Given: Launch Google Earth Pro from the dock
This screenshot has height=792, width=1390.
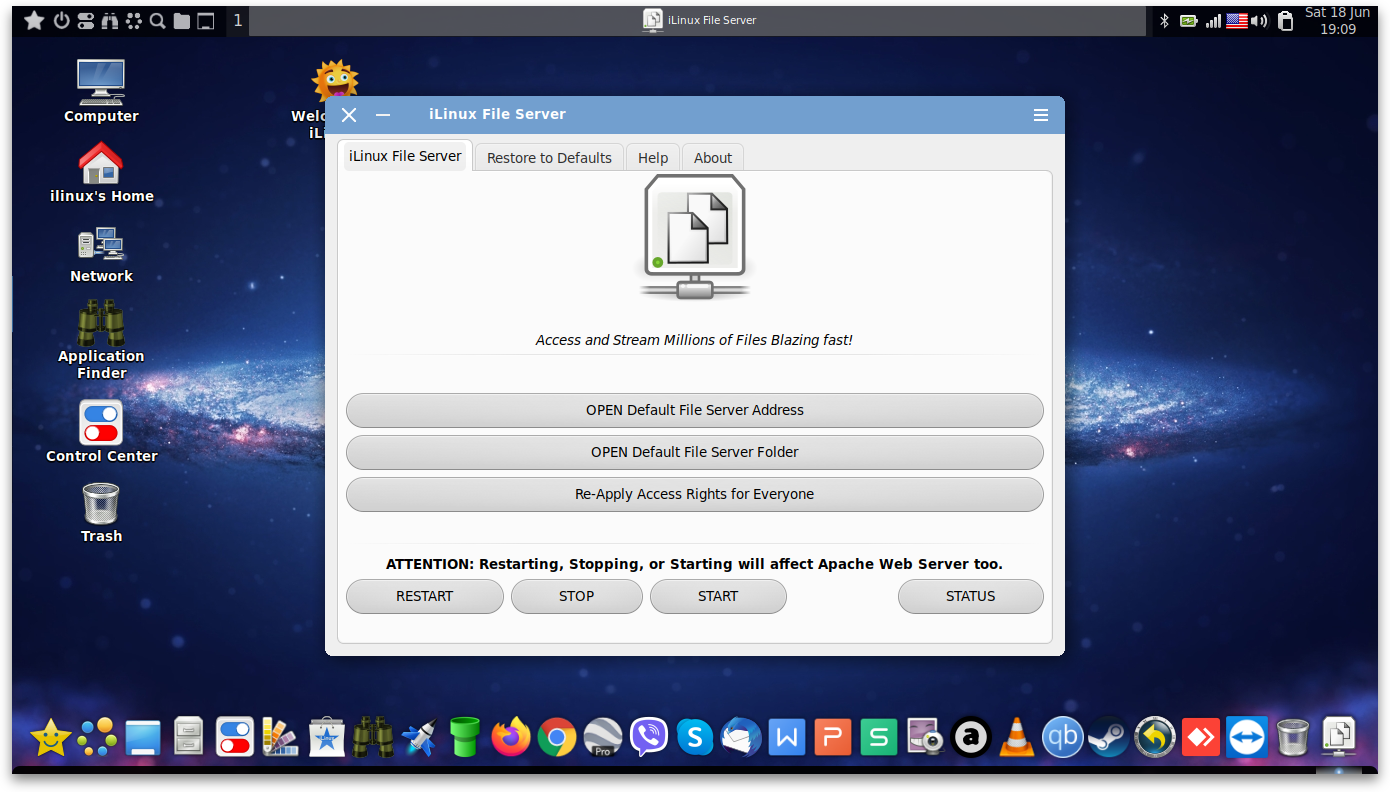Looking at the screenshot, I should coord(603,739).
